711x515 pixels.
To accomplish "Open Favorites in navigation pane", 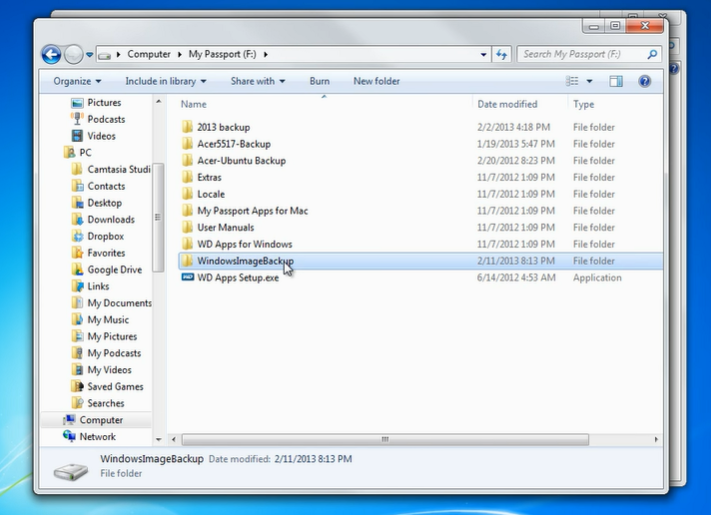I will pyautogui.click(x=106, y=253).
